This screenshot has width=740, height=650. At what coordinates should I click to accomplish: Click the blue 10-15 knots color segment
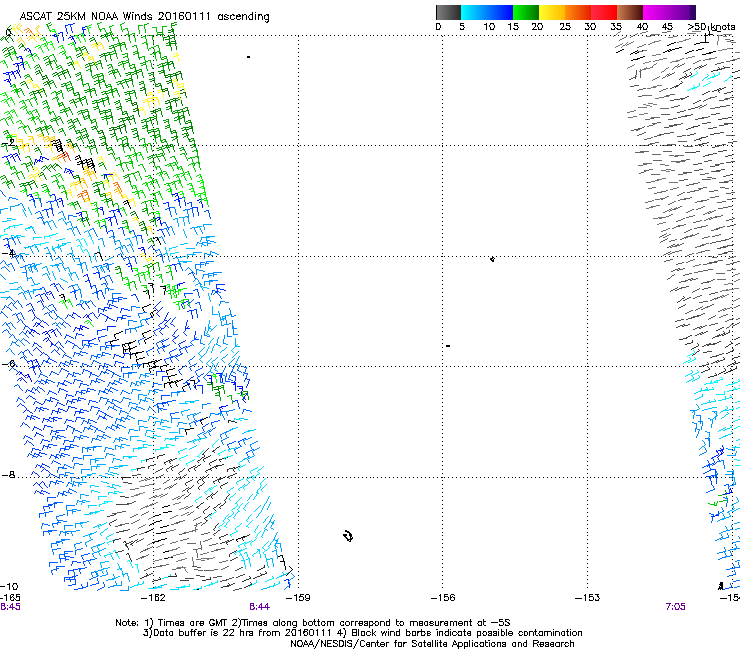500,12
